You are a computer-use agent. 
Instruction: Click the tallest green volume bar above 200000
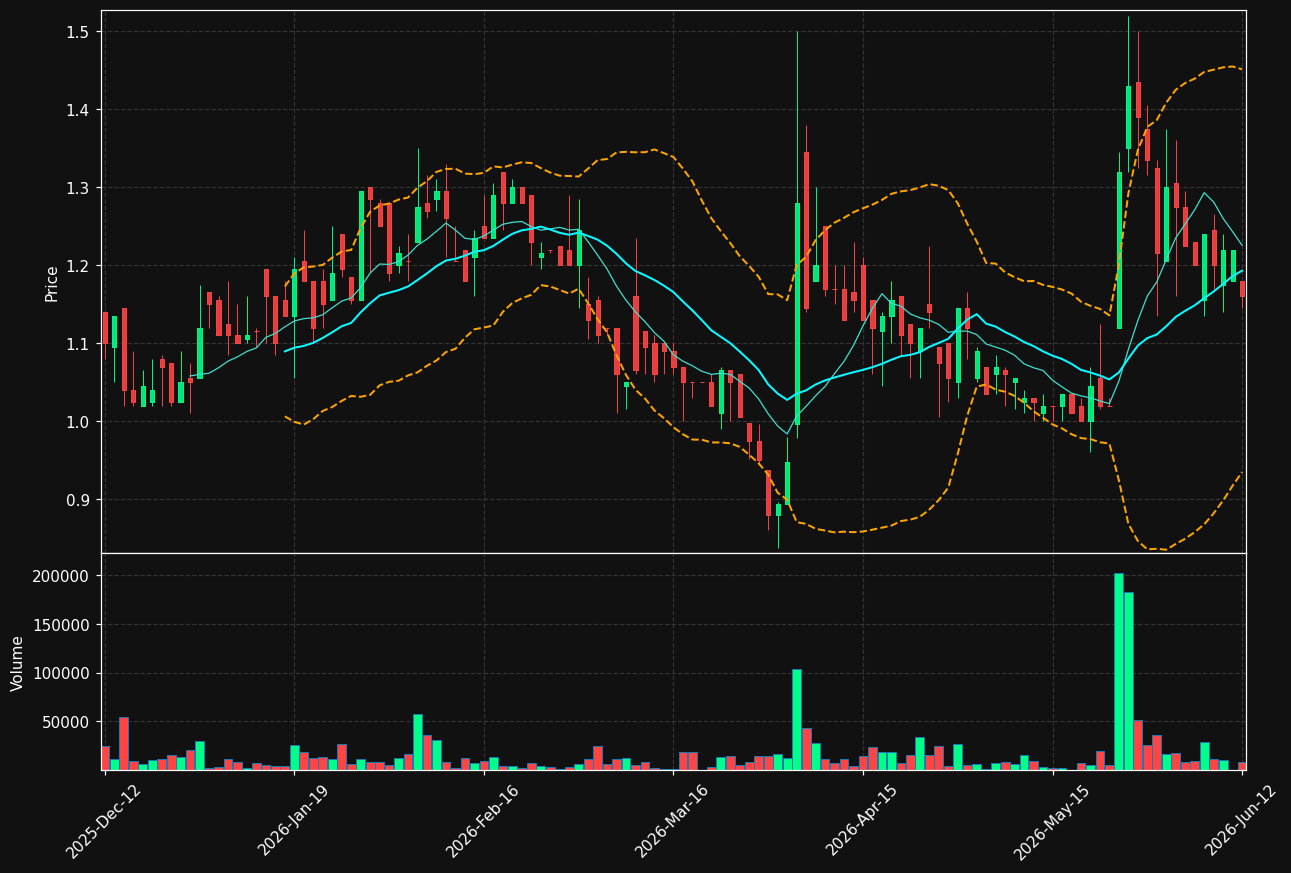(1119, 671)
